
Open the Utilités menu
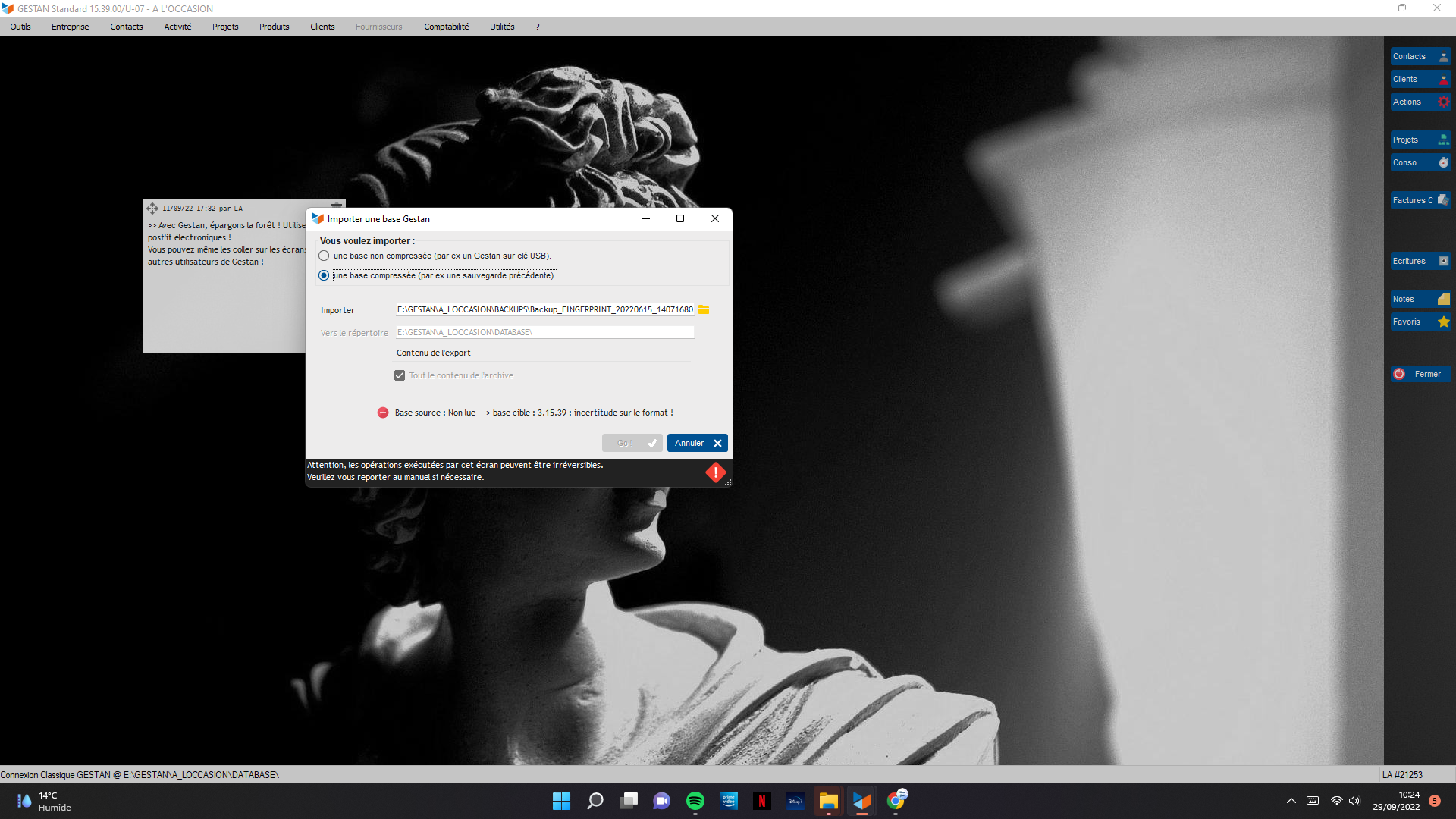[501, 27]
